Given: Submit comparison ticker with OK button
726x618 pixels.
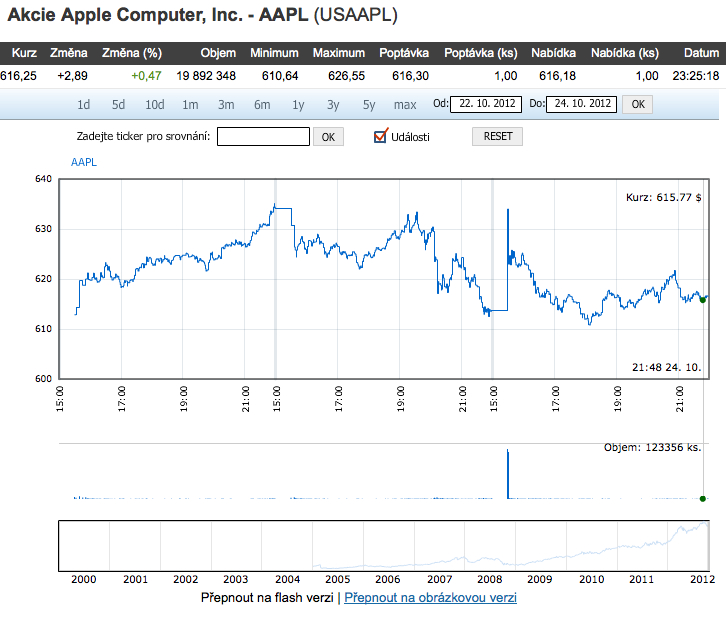Looking at the screenshot, I should [328, 137].
